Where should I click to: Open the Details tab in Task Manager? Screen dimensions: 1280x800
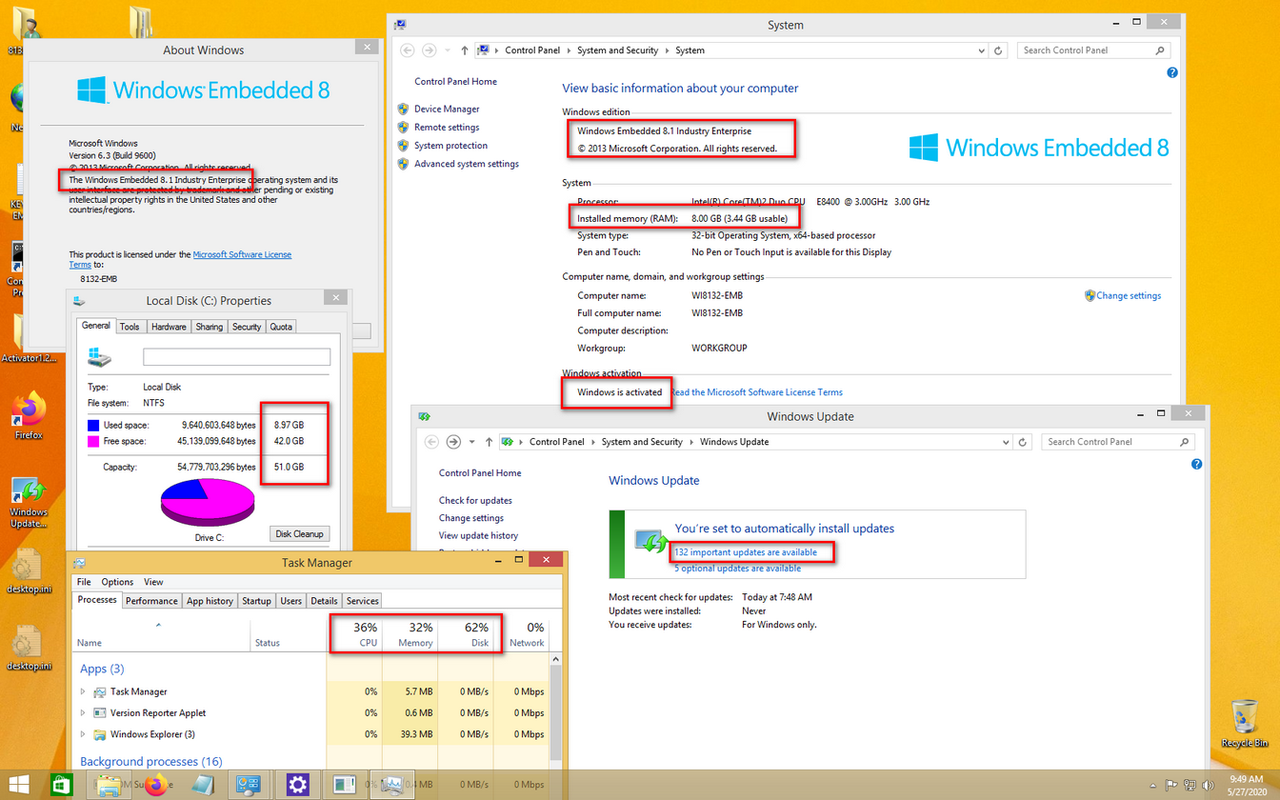[324, 601]
